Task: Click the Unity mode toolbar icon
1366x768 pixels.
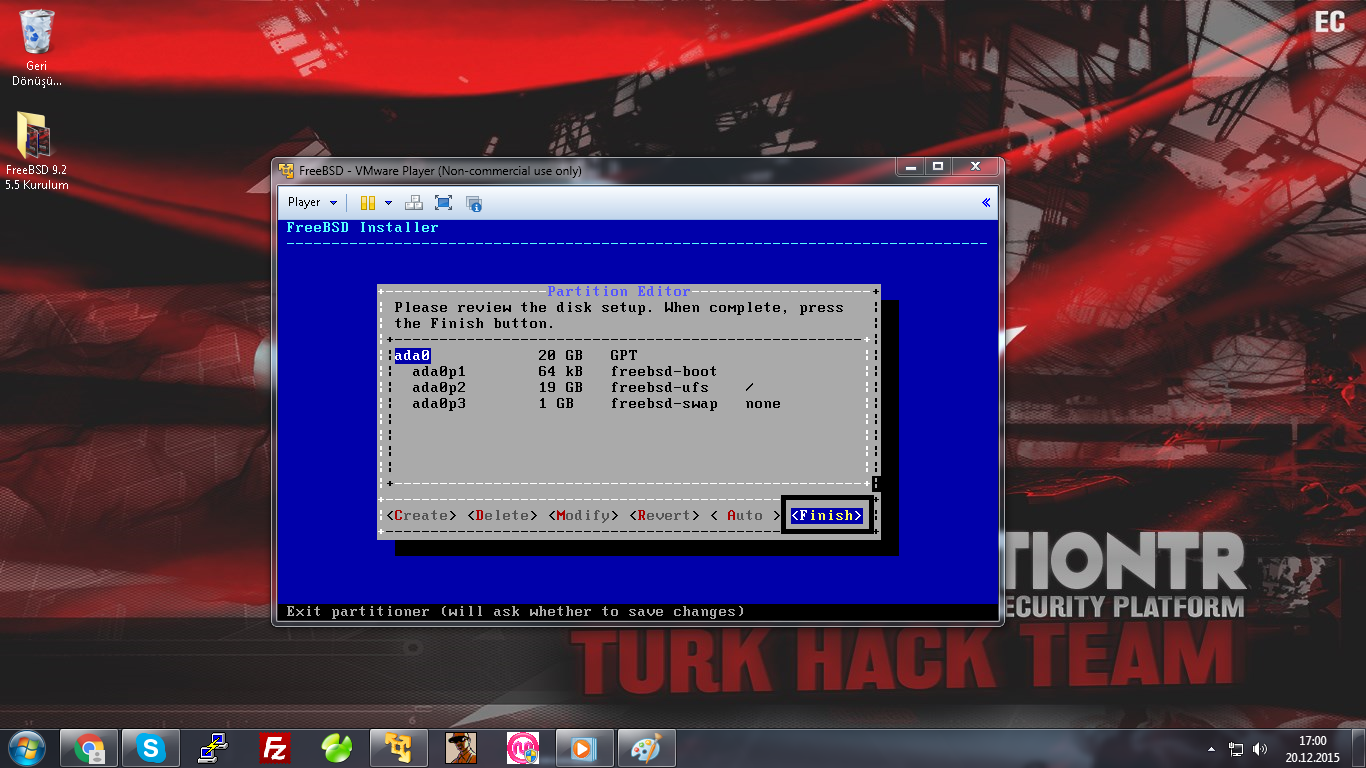Action: (x=475, y=203)
